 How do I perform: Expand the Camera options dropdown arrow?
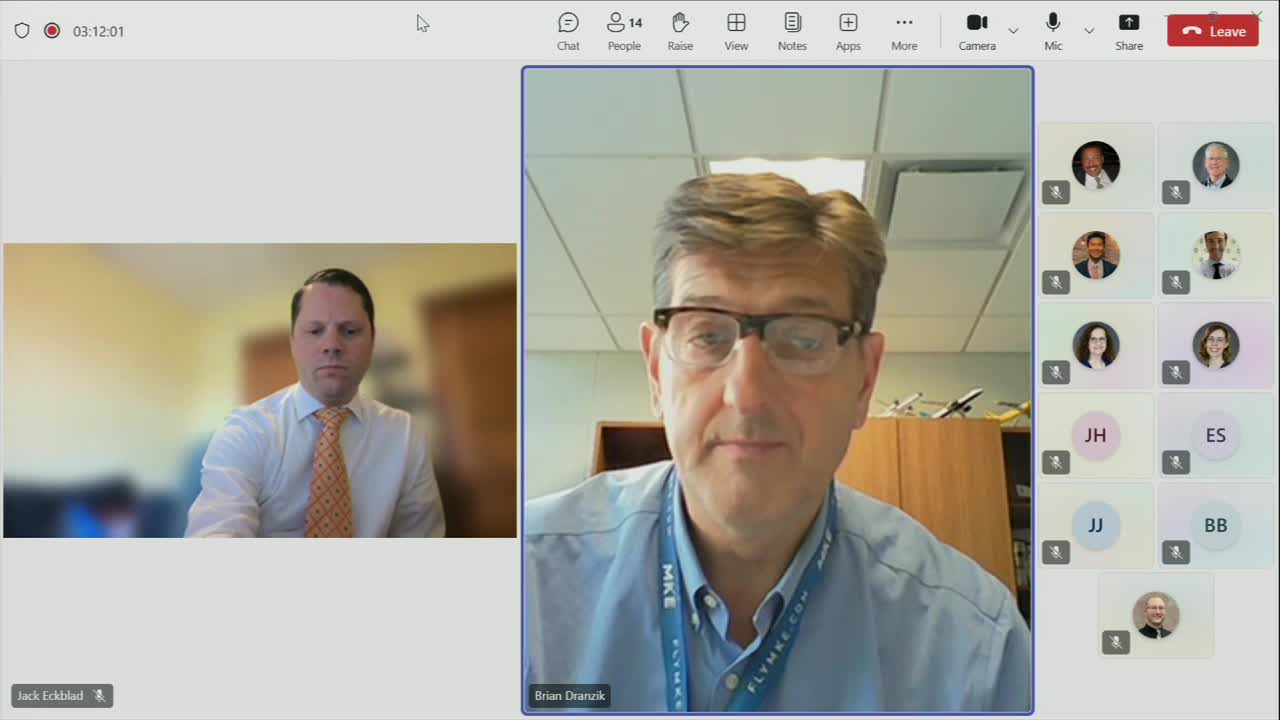[1013, 31]
